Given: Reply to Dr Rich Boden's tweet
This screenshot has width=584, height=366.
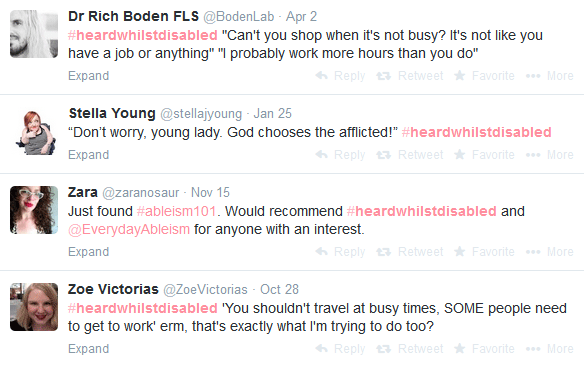Looking at the screenshot, I should [x=340, y=76].
